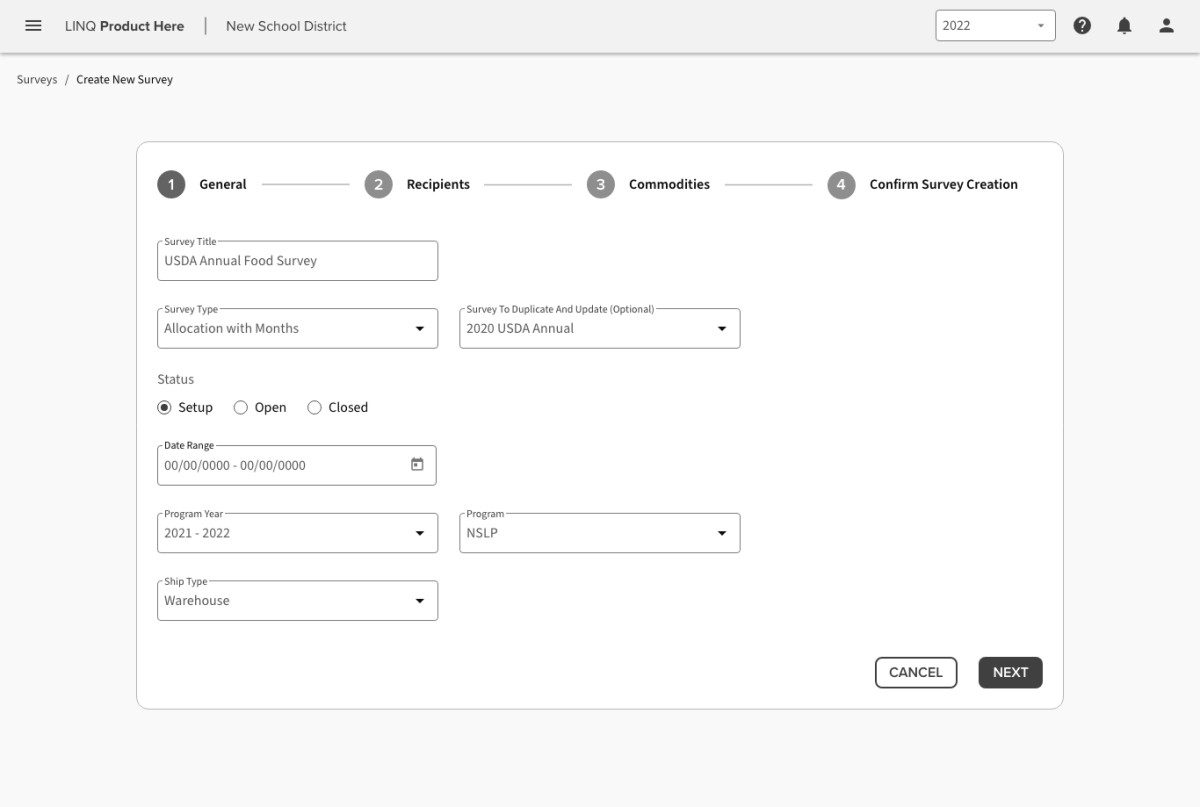
Task: Go to the Commodities step label
Action: pos(669,185)
